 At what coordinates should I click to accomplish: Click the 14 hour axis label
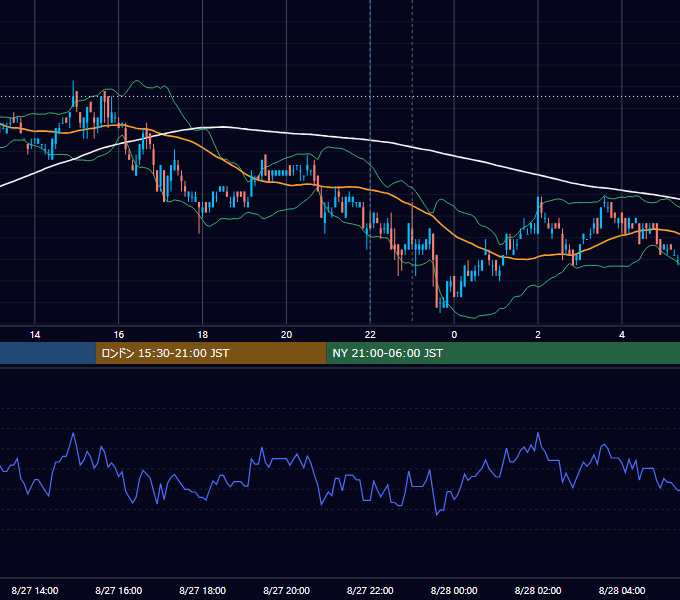[35, 335]
